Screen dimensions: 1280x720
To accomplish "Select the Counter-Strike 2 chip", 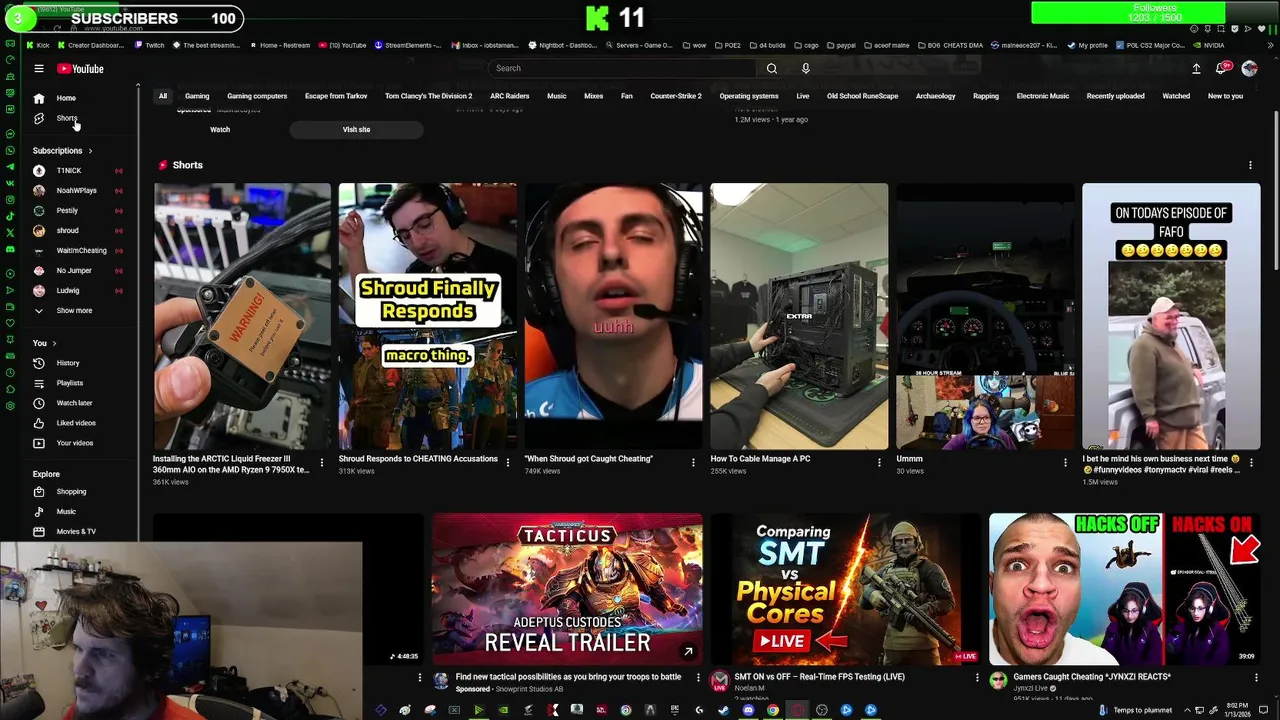I will click(x=676, y=96).
